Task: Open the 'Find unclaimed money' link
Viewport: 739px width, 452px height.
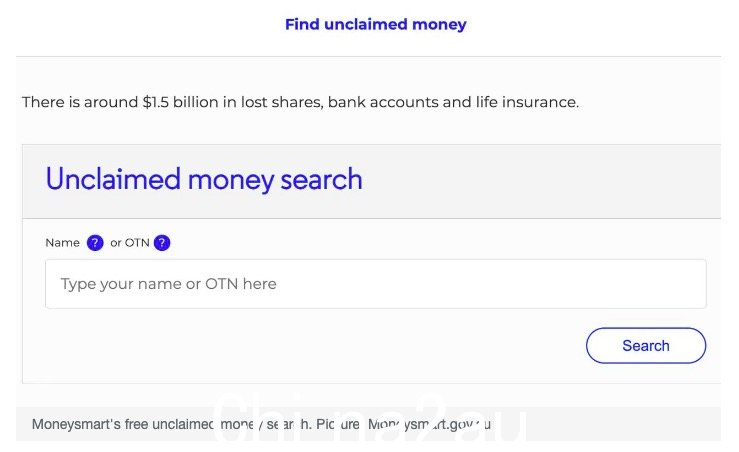Action: coord(376,24)
